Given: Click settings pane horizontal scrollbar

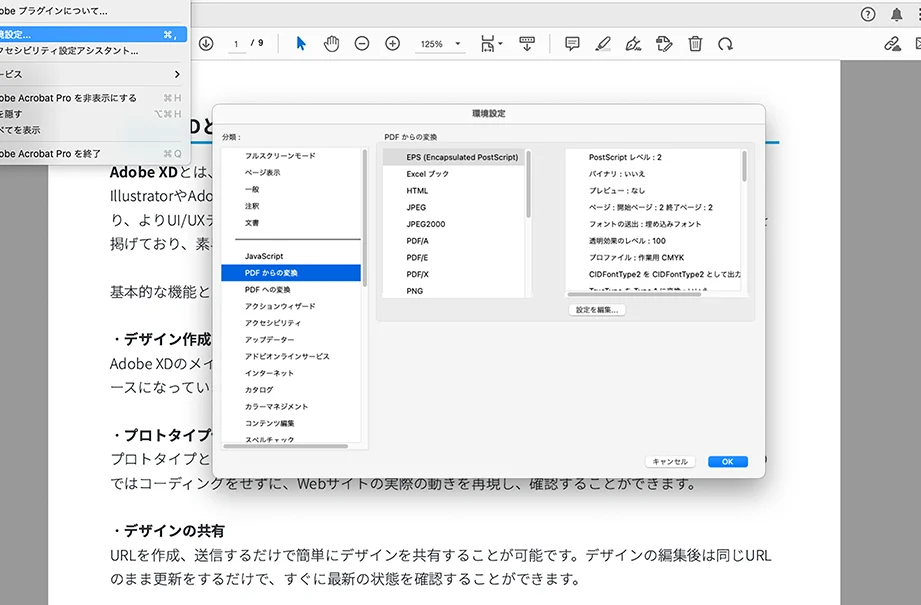Looking at the screenshot, I should click(x=634, y=294).
